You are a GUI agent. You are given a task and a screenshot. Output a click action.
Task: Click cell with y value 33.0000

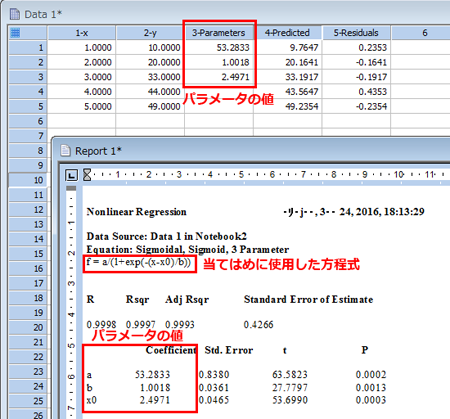point(150,77)
